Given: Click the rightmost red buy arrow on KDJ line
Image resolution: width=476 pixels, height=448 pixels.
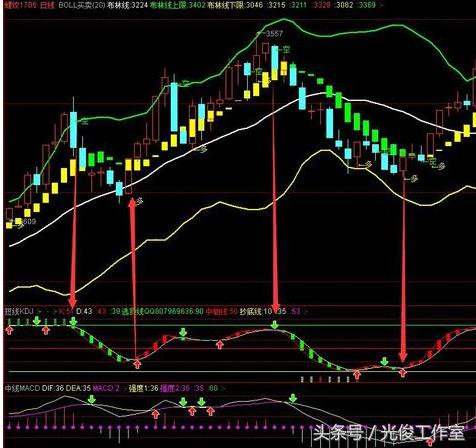Looking at the screenshot, I should click(403, 373).
